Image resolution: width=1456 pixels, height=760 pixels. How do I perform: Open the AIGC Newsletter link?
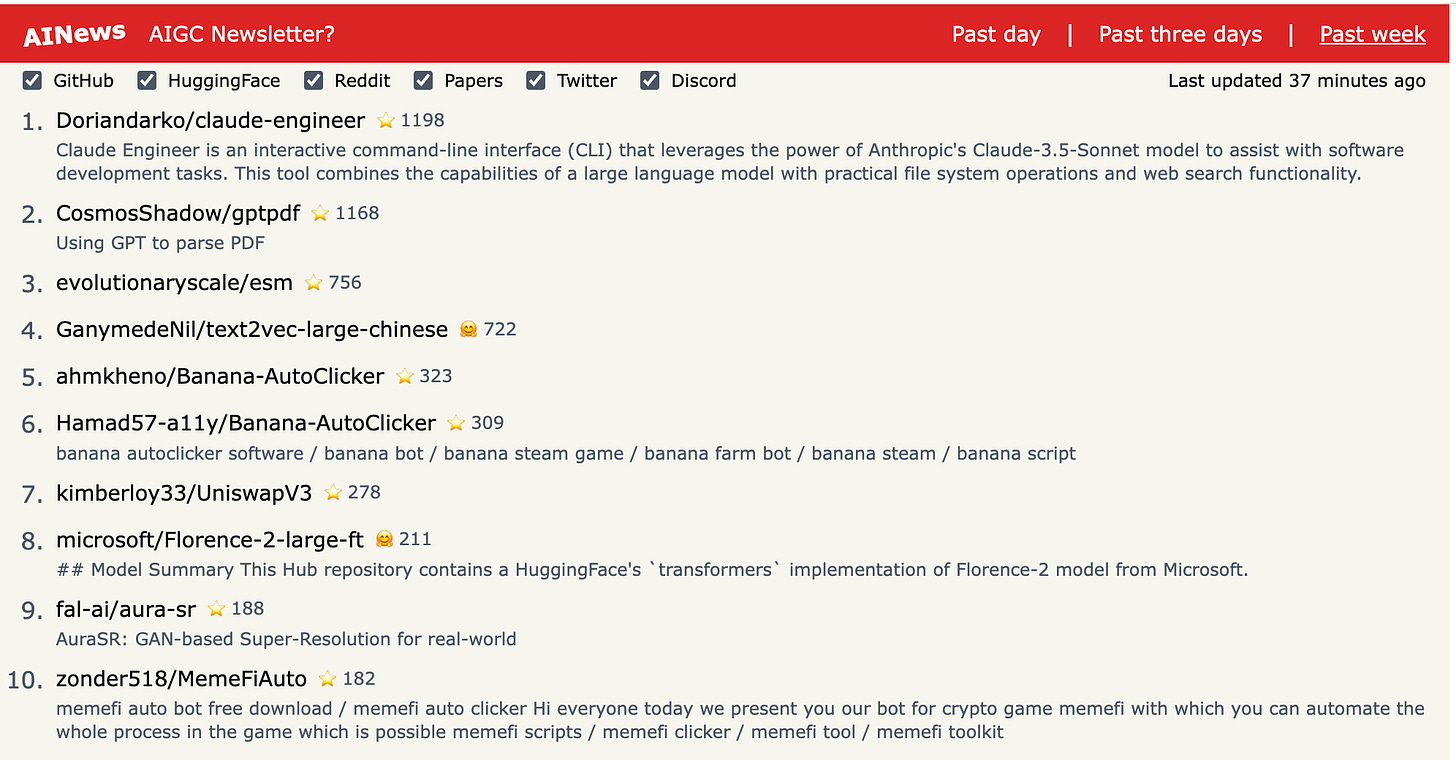[x=242, y=34]
